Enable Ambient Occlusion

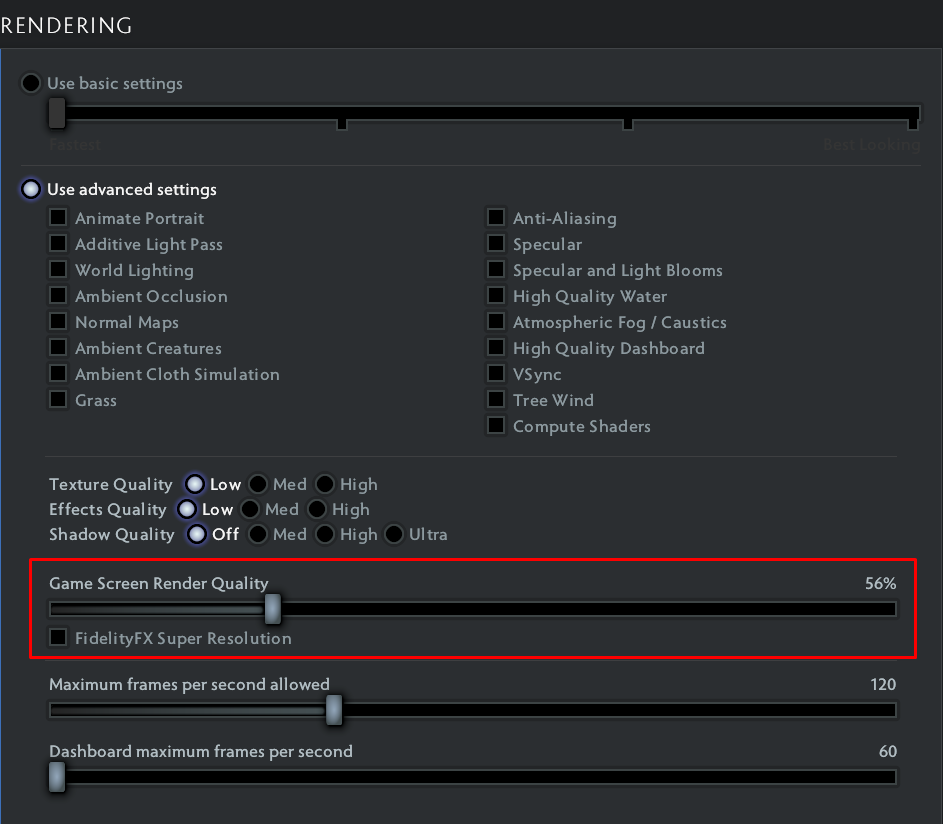click(x=58, y=295)
